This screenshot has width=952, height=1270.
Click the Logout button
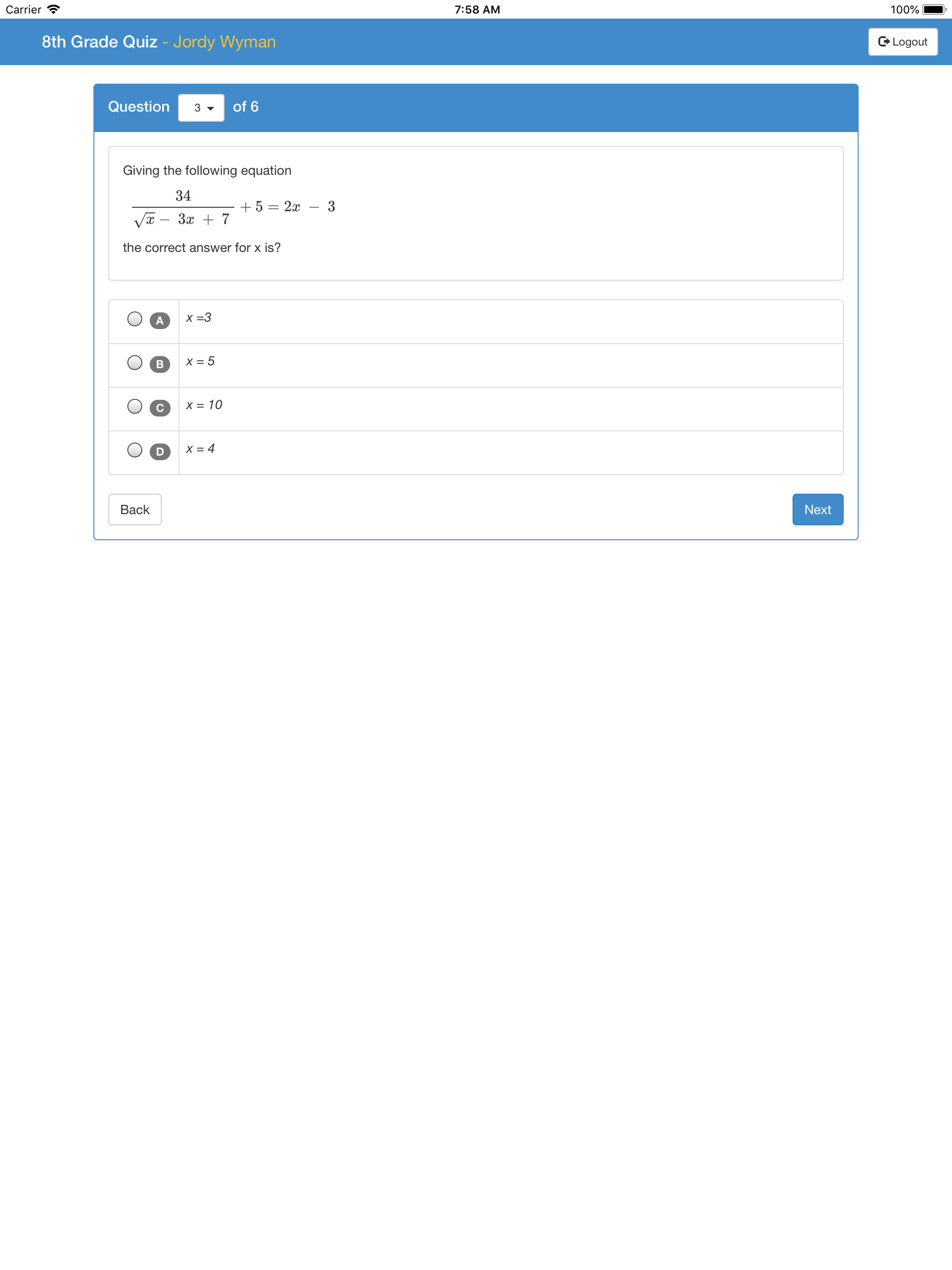(902, 41)
